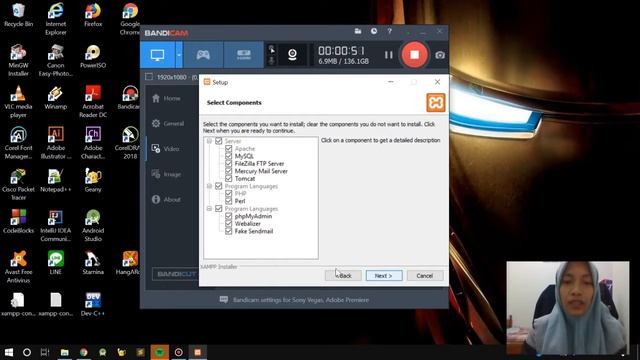The width and height of the screenshot is (640, 360).
Task: Uncheck the Webalizer component
Action: 229,224
